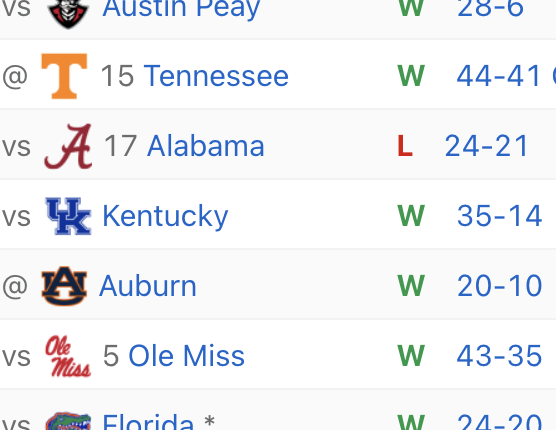The width and height of the screenshot is (556, 430).
Task: Click the Kentucky UK logo
Action: pos(69,216)
